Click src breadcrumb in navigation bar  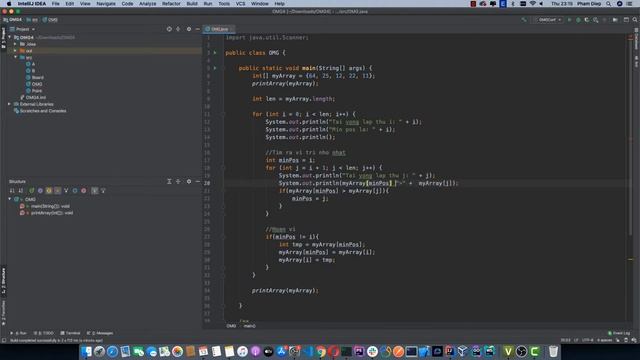32,20
